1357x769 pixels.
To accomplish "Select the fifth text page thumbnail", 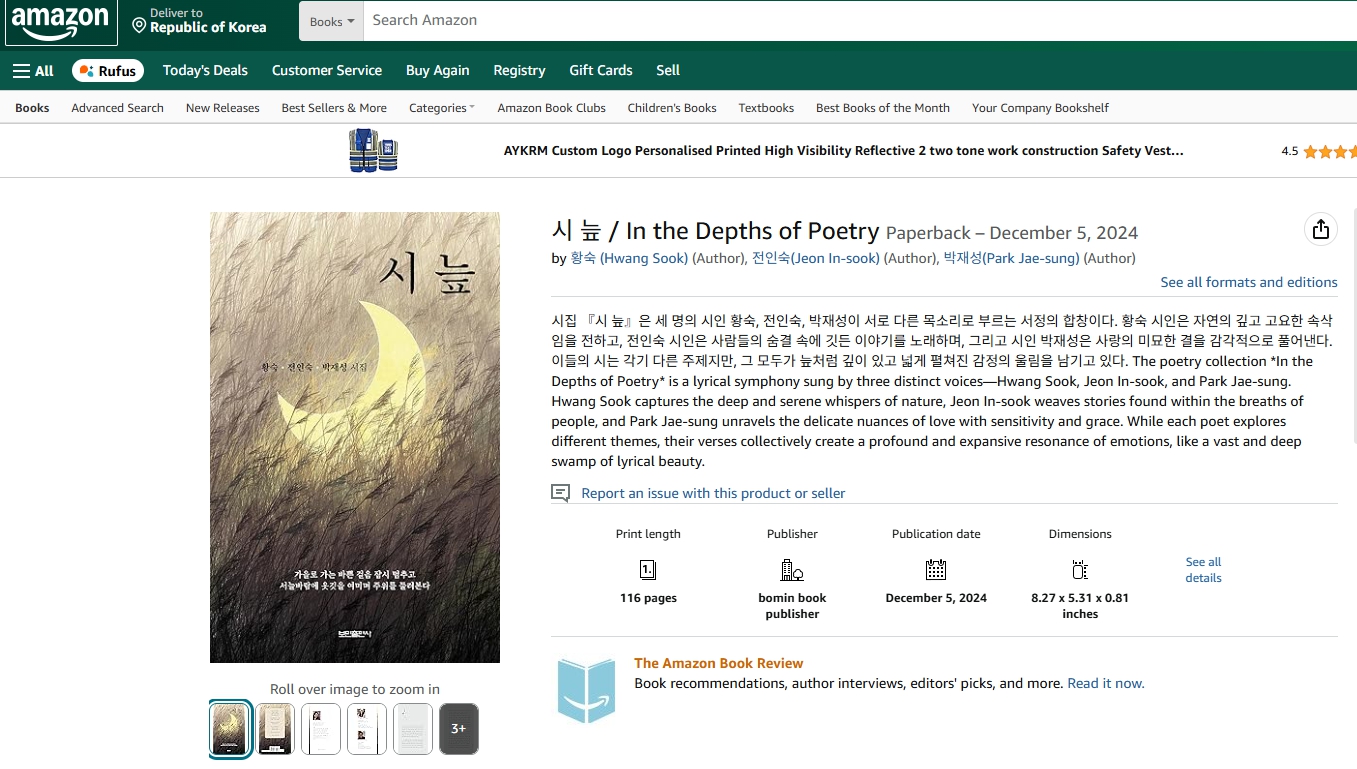I will (413, 729).
